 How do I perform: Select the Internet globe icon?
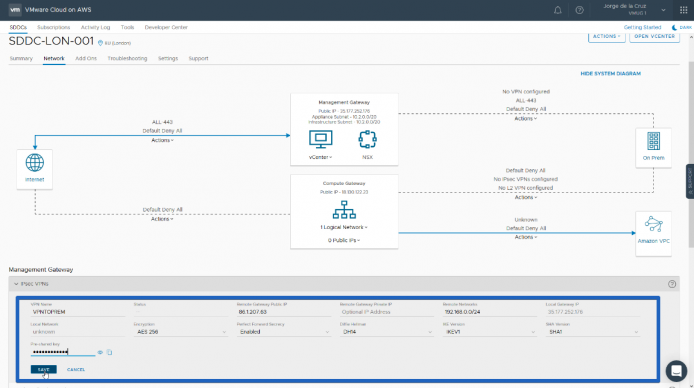tap(35, 163)
